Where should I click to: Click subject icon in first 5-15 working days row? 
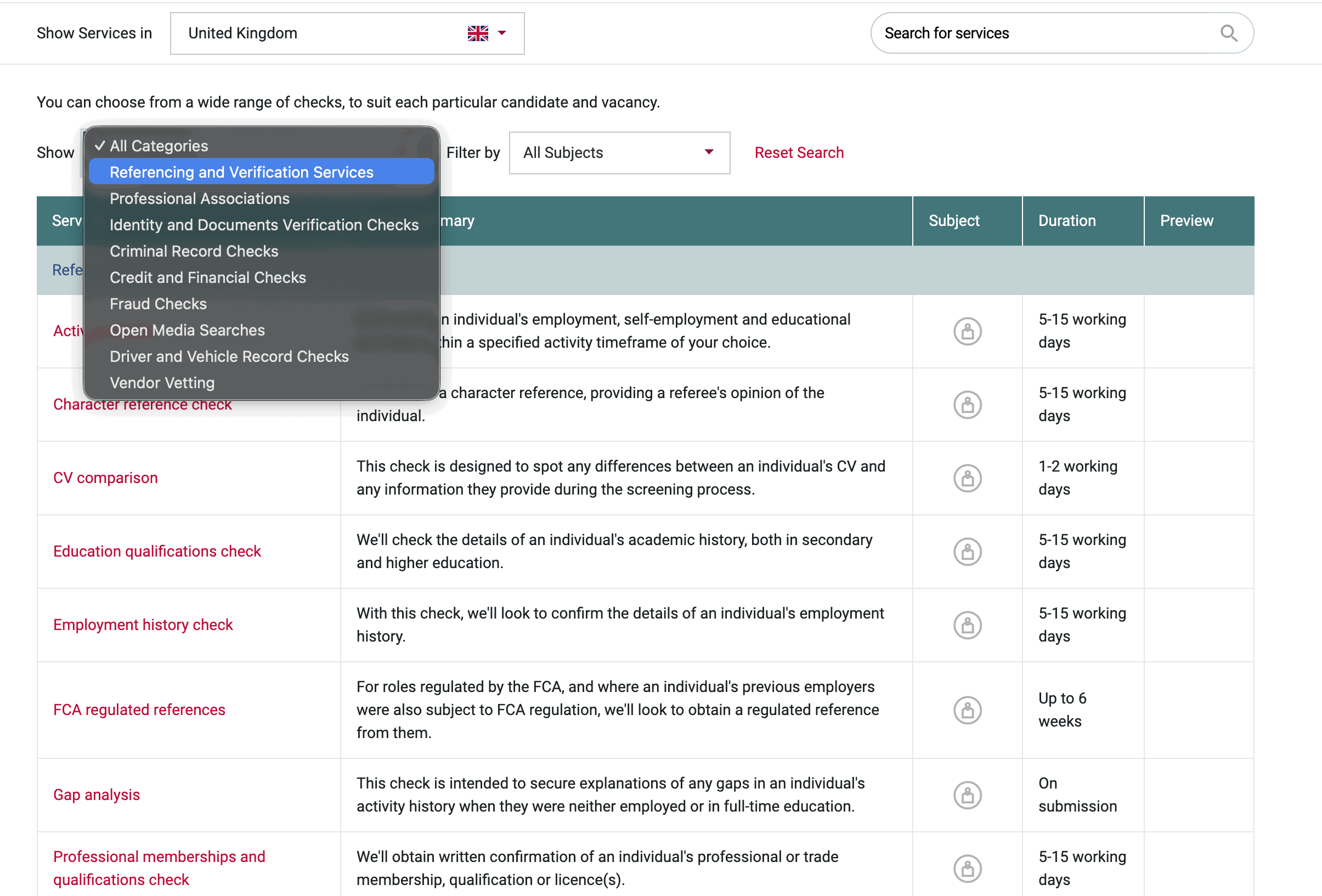coord(967,331)
